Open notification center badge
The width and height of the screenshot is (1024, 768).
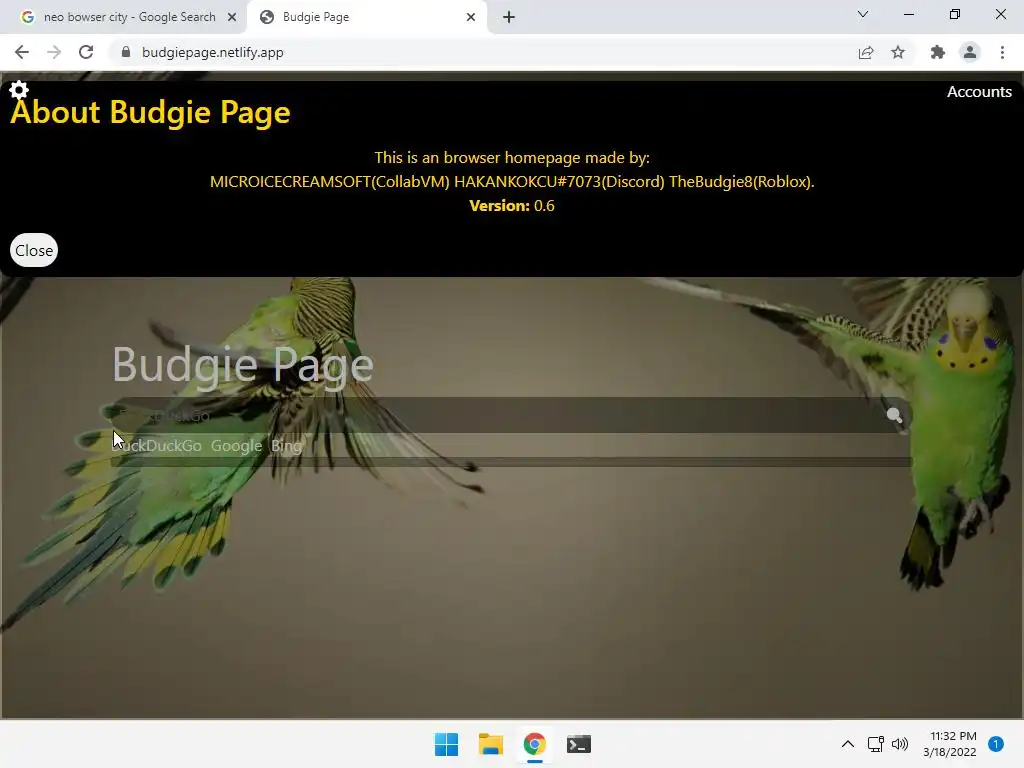(996, 744)
